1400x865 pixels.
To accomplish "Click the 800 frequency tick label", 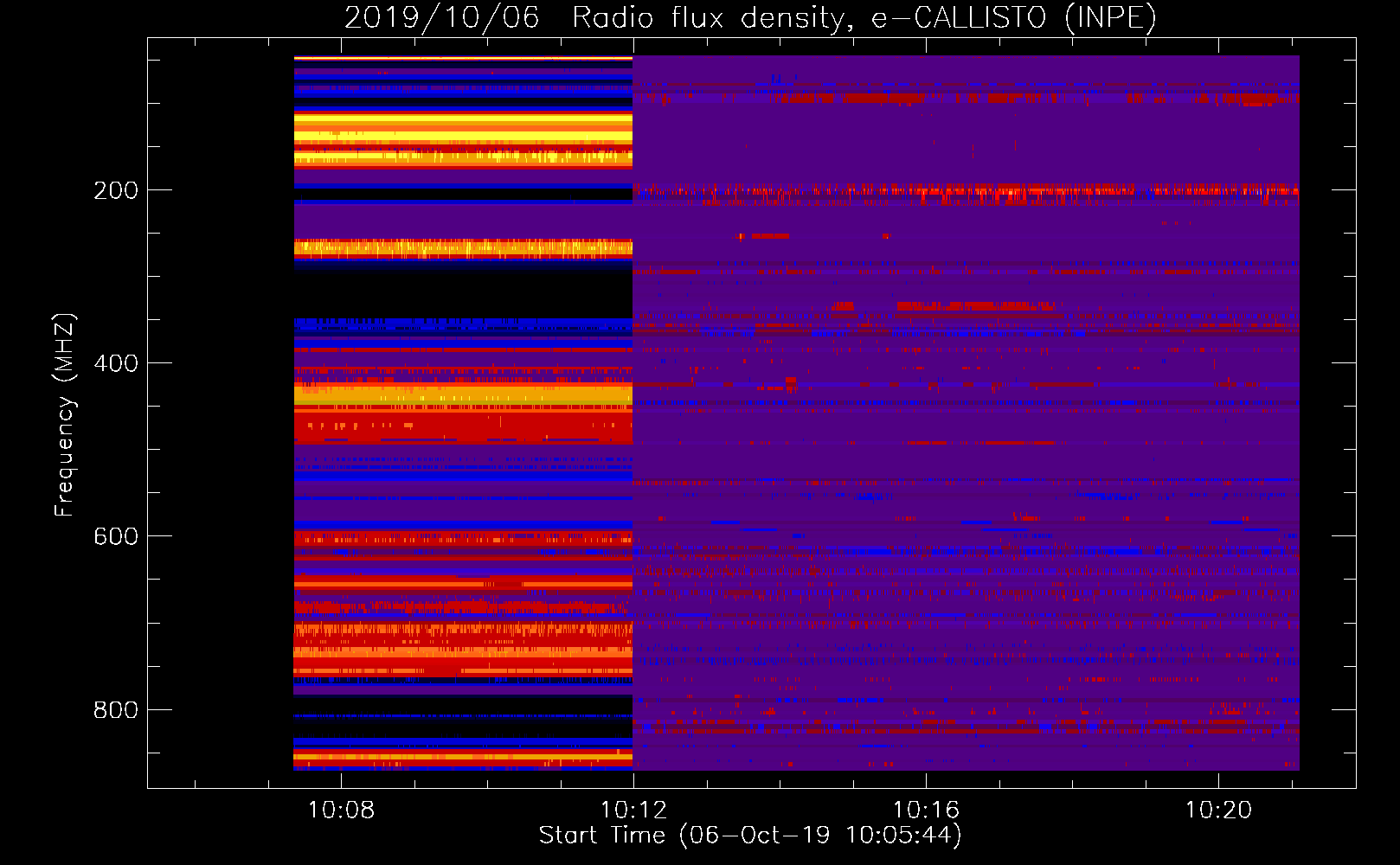I will [x=116, y=709].
